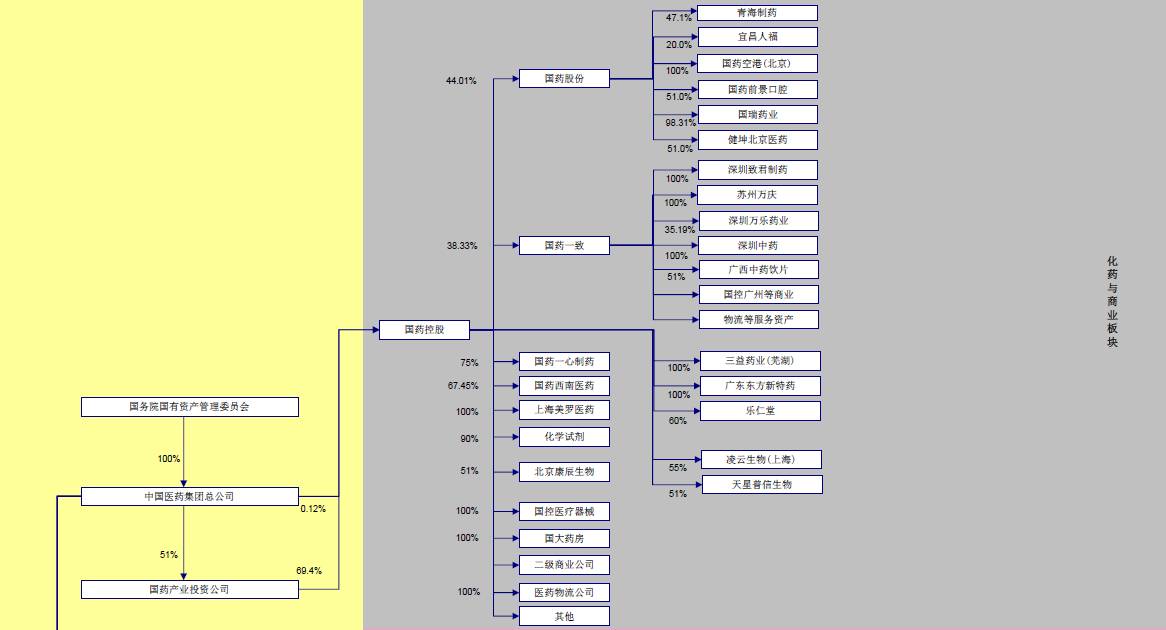Click the 医药物流公司 node
The width and height of the screenshot is (1166, 630).
coord(564,593)
